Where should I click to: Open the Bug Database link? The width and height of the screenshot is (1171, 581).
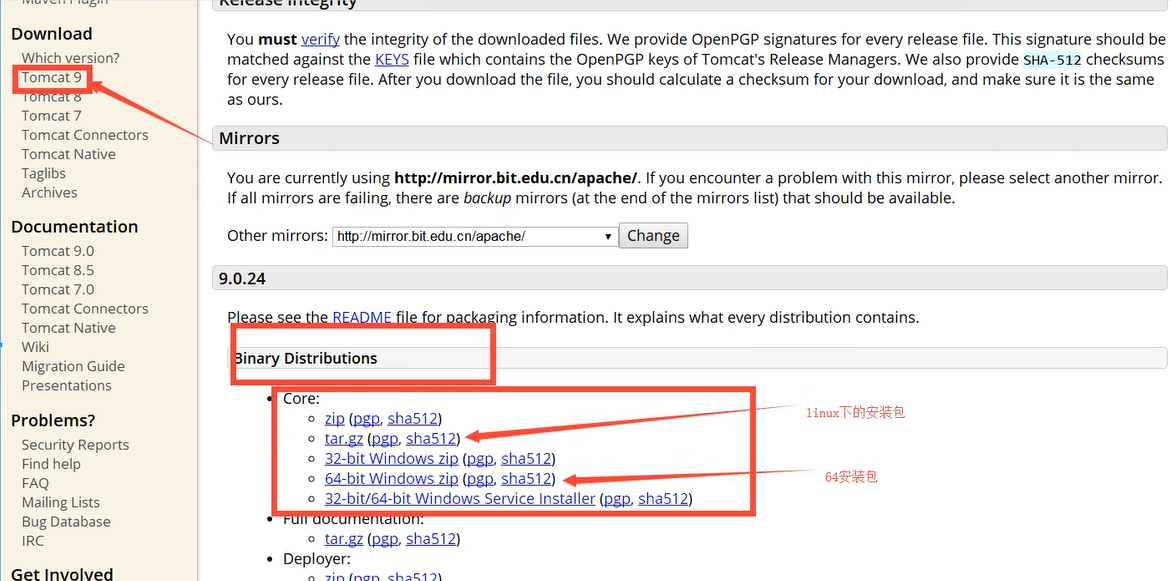[x=66, y=521]
